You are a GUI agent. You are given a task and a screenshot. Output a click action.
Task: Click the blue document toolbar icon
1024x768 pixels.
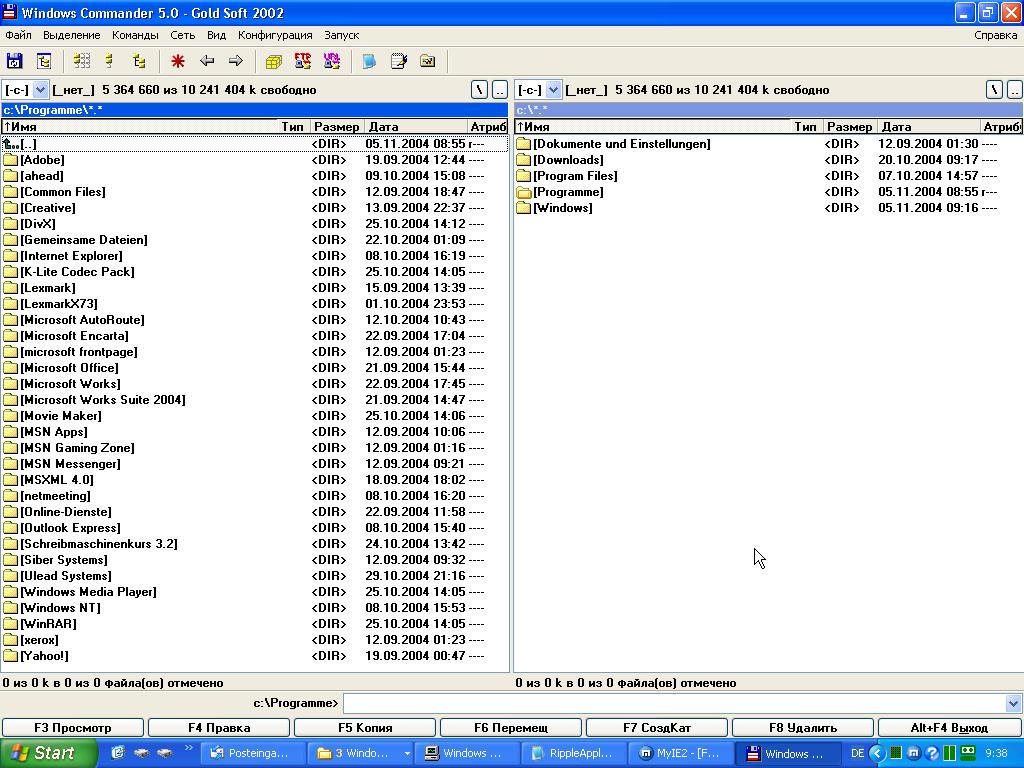(x=369, y=61)
